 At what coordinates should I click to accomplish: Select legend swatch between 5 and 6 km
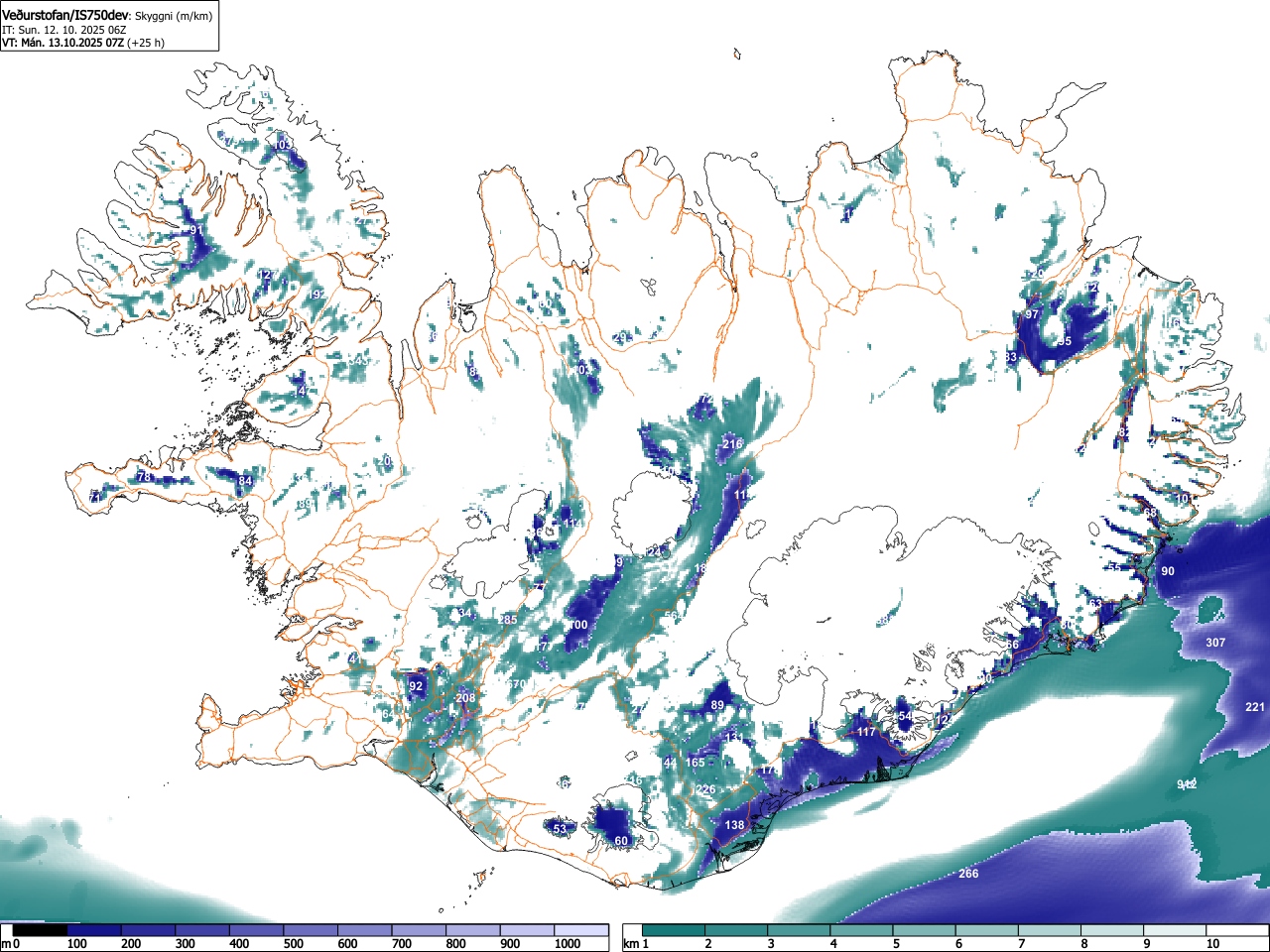[x=925, y=930]
